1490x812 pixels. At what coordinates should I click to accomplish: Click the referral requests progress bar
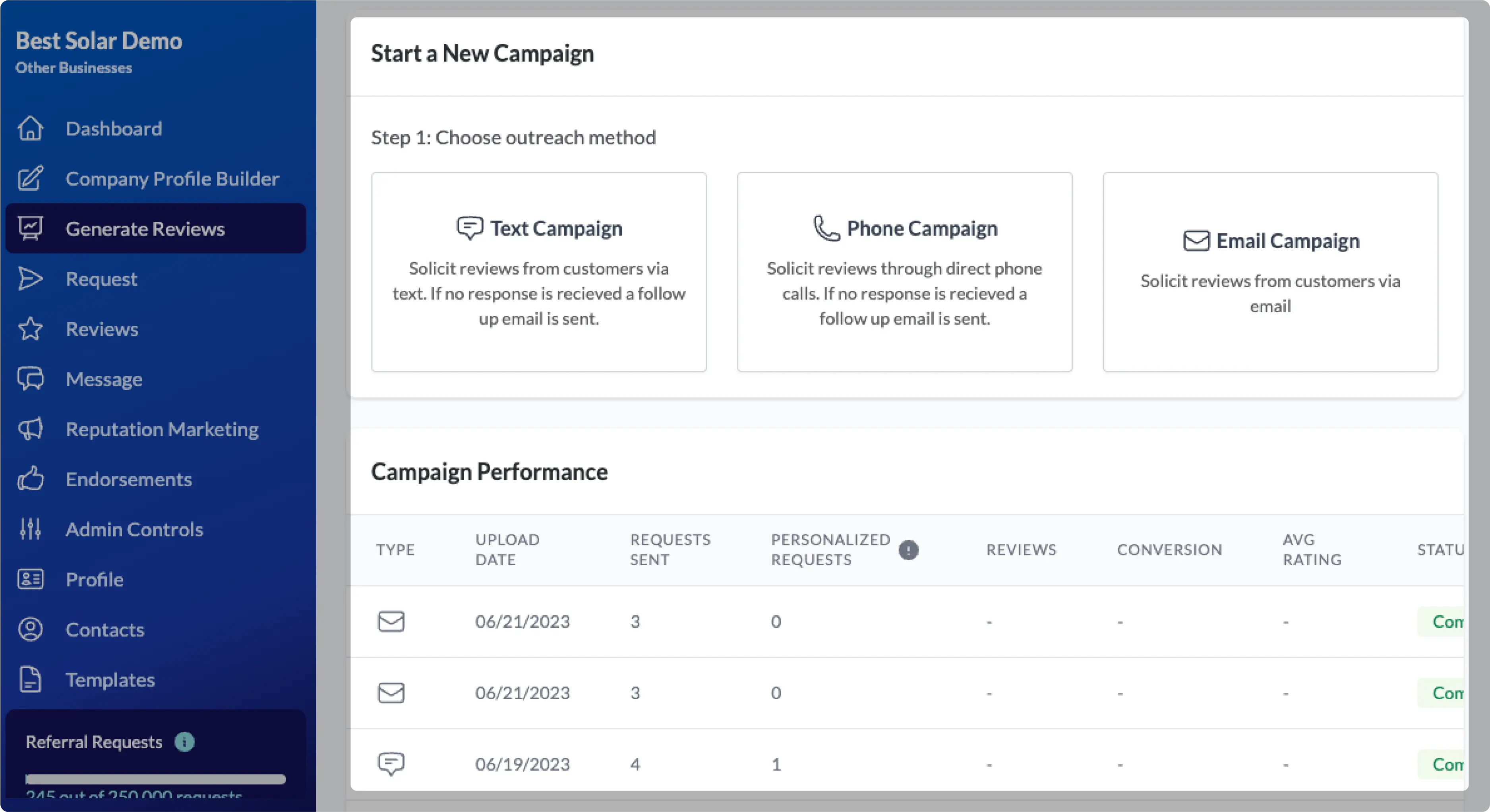point(156,779)
